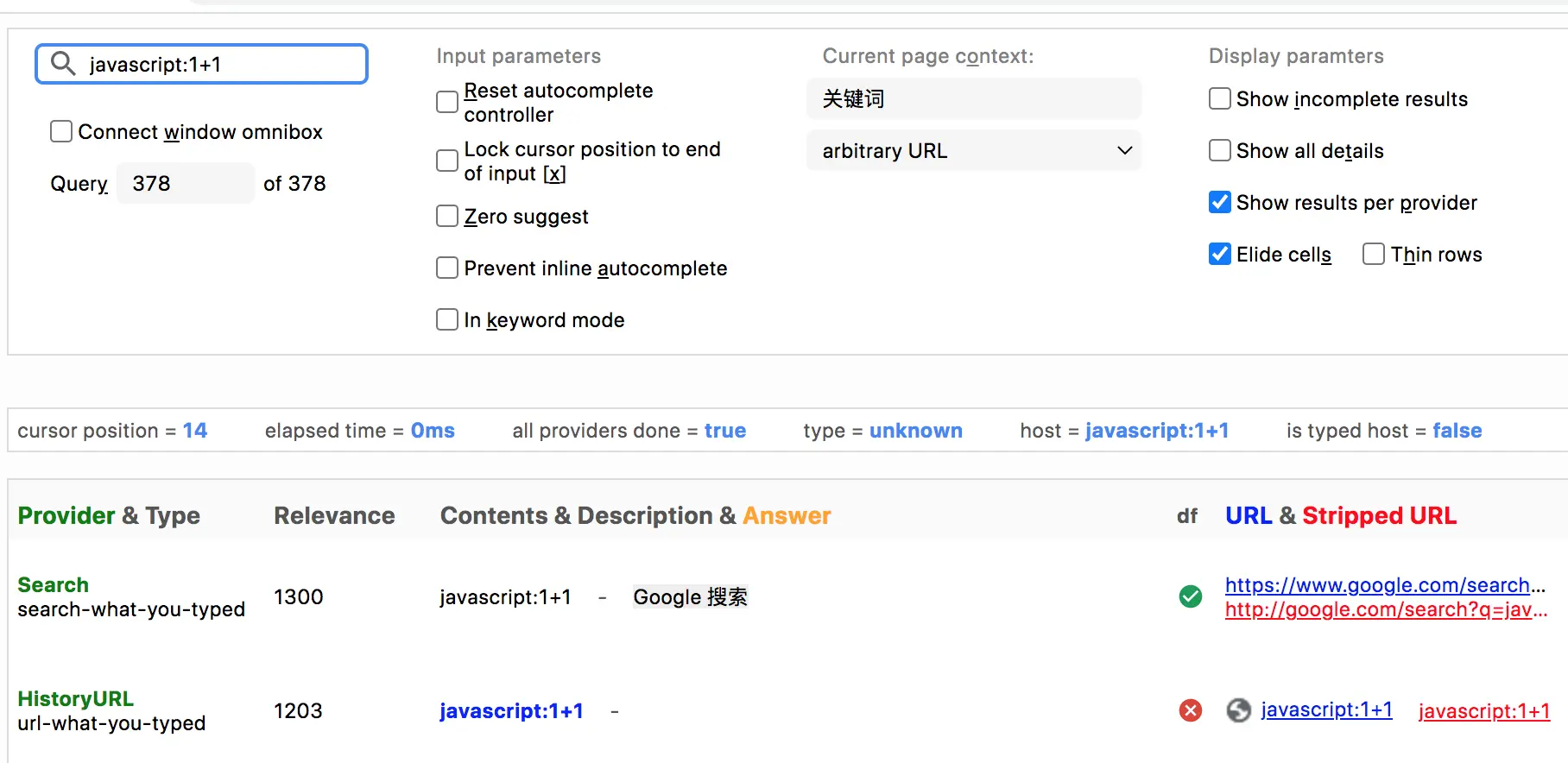The width and height of the screenshot is (1568, 763).
Task: Open the arbitrary URL page context dropdown
Action: pyautogui.click(x=973, y=150)
